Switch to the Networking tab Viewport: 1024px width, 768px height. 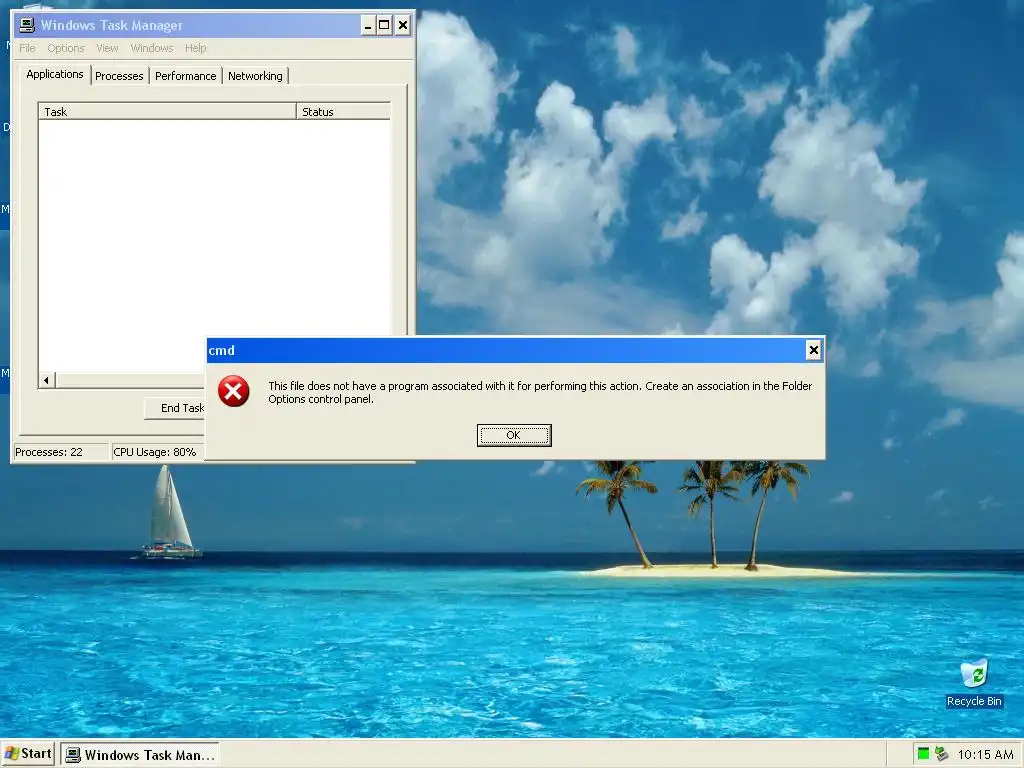click(x=255, y=76)
